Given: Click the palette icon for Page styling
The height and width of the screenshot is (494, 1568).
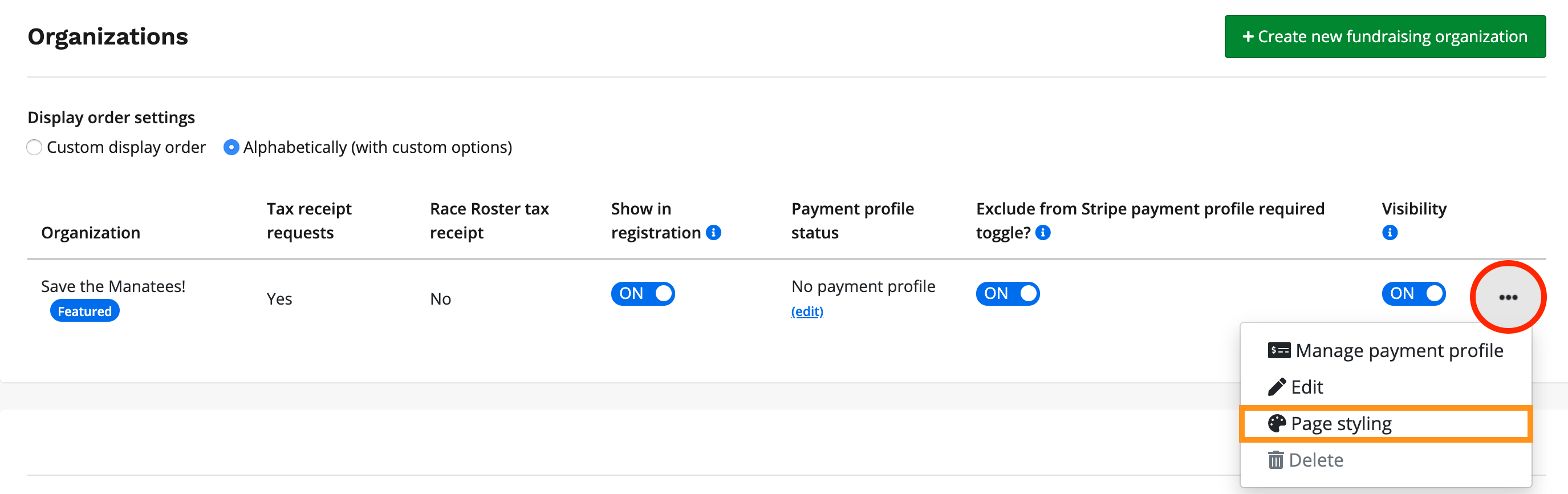Looking at the screenshot, I should [1277, 423].
